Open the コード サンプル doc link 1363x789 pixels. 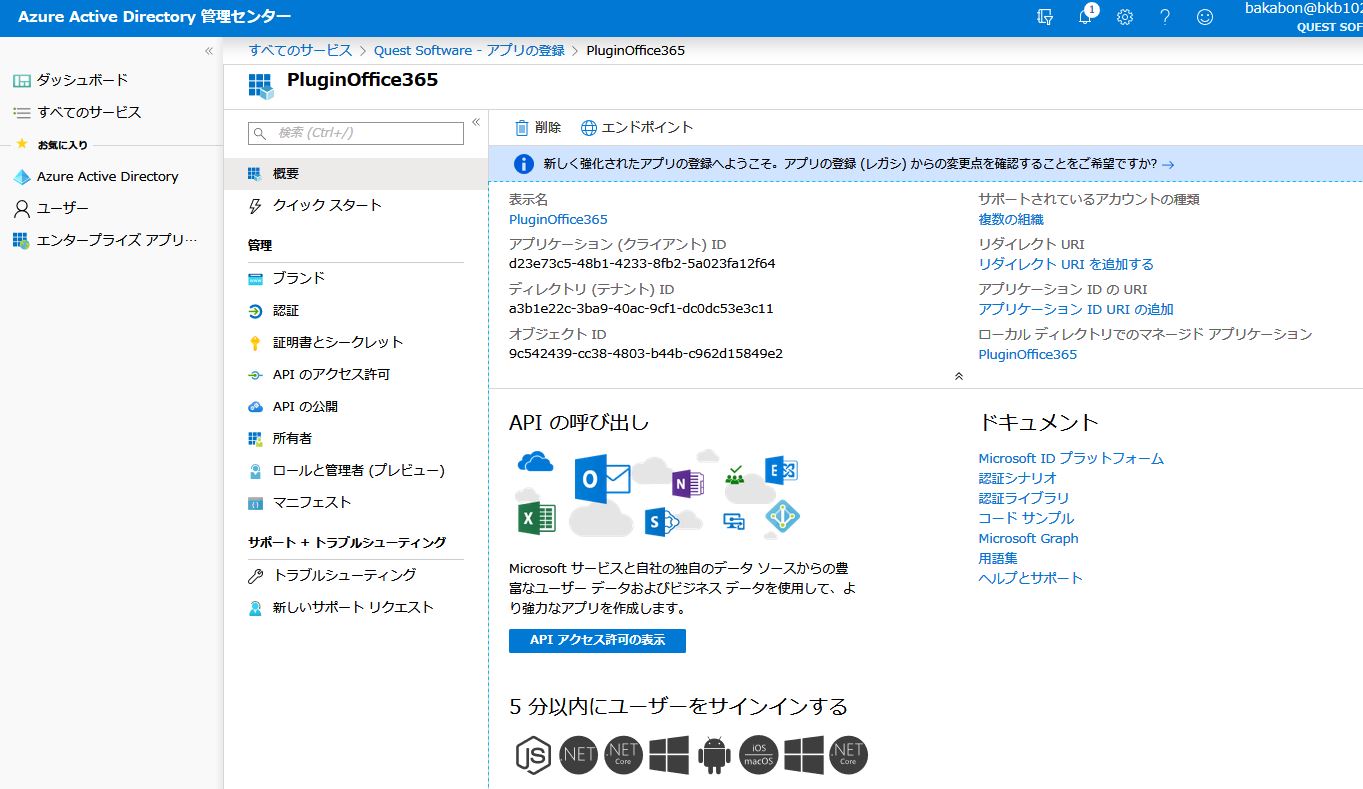click(1026, 518)
